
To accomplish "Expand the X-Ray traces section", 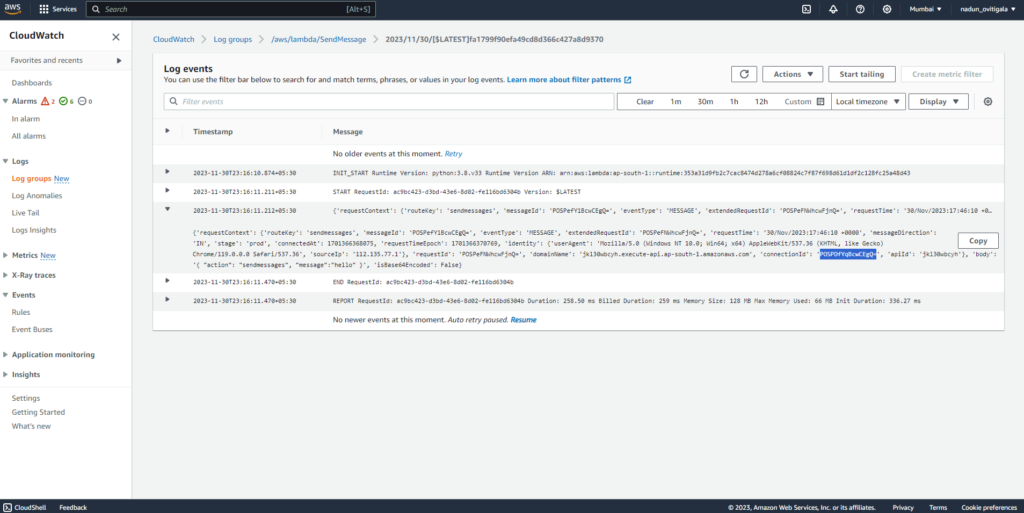I will click(x=6, y=275).
